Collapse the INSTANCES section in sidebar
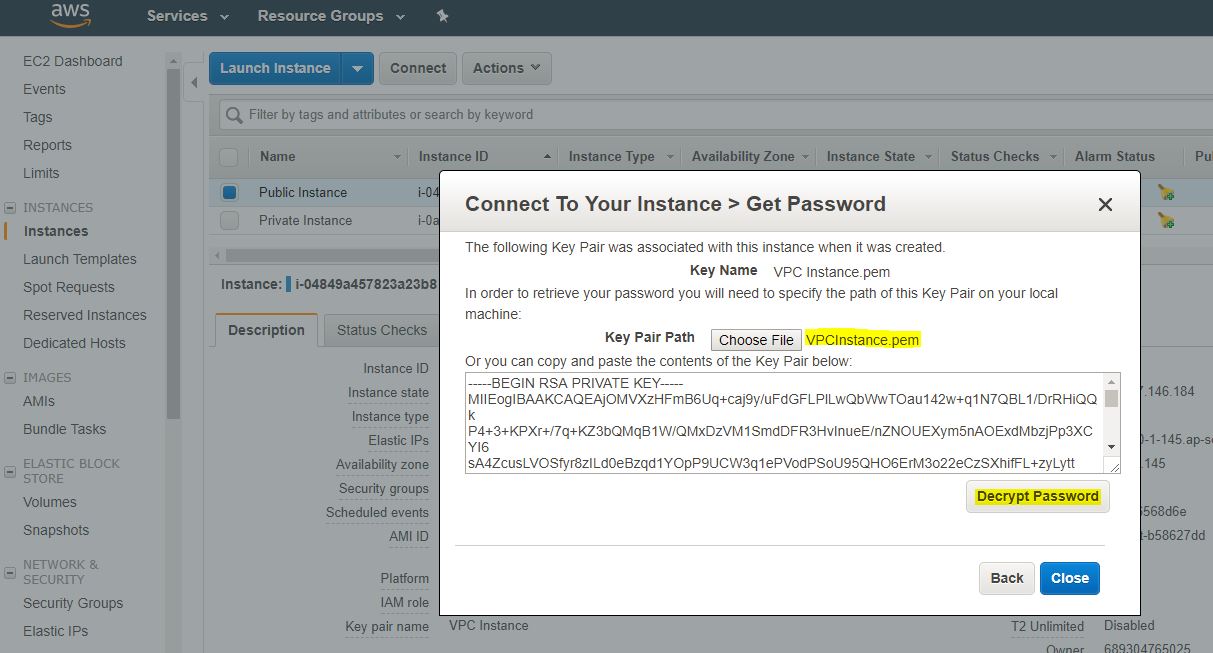 11,208
